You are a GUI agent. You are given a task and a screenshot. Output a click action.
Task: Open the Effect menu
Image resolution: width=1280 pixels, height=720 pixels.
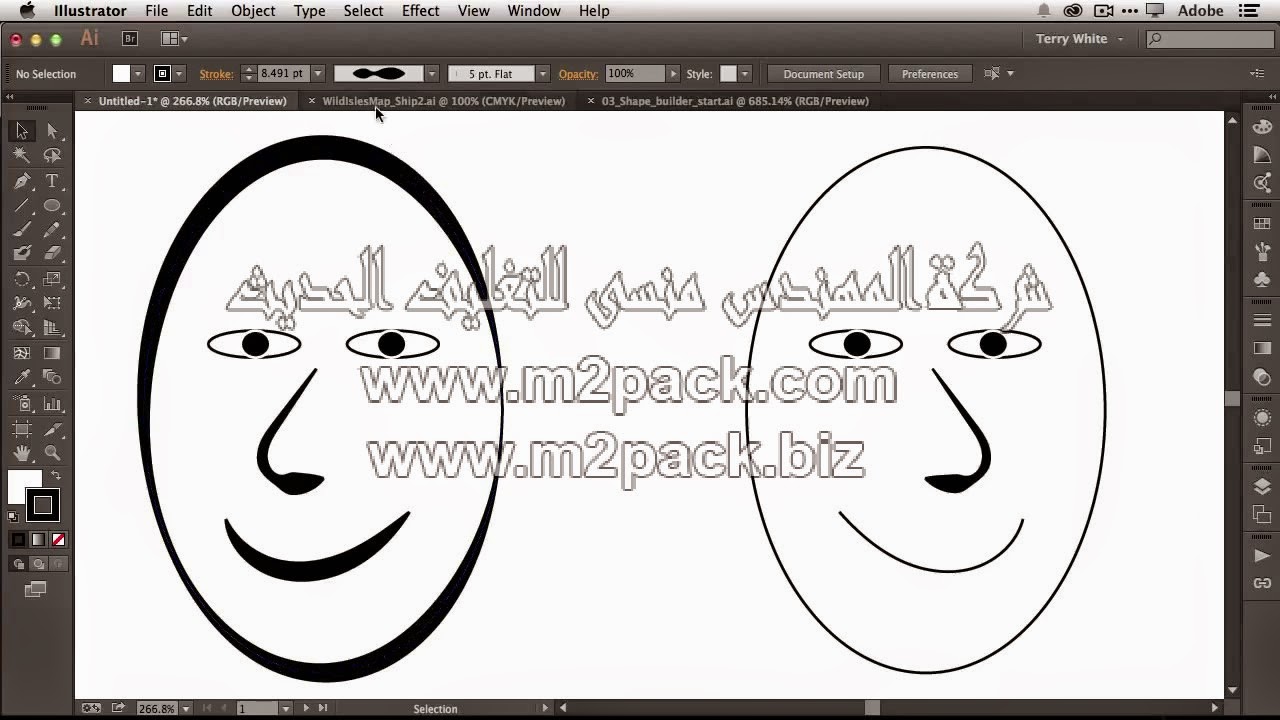[420, 10]
